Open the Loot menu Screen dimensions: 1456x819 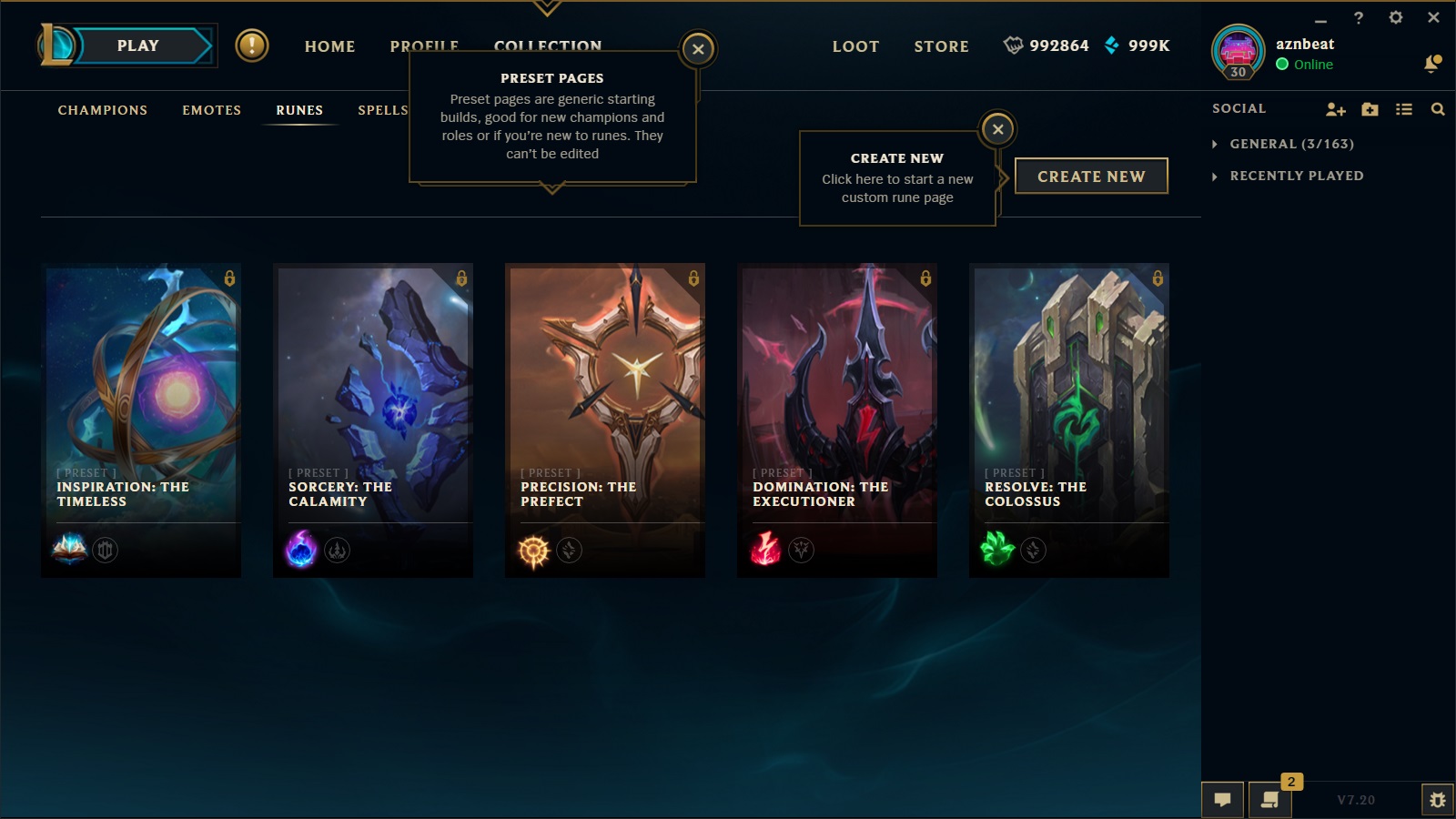[x=855, y=46]
